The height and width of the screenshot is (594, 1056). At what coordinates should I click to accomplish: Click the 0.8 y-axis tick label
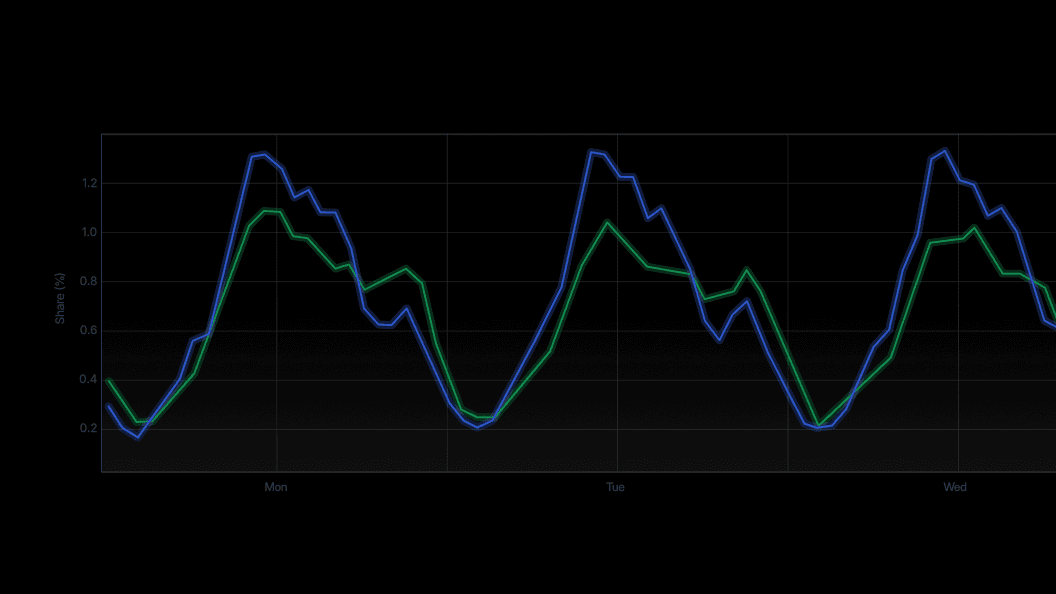pyautogui.click(x=90, y=282)
